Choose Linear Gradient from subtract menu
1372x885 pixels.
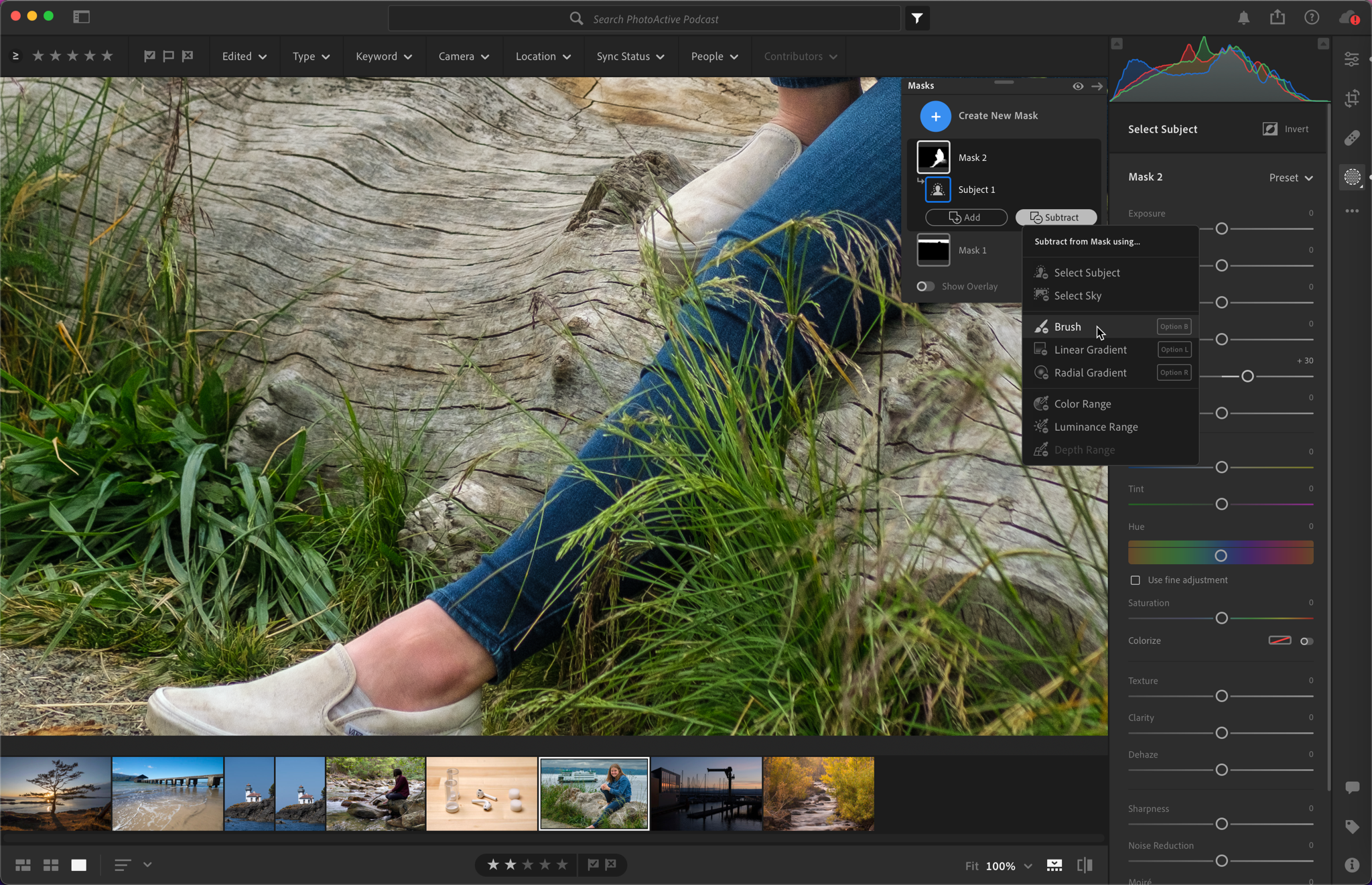point(1110,350)
